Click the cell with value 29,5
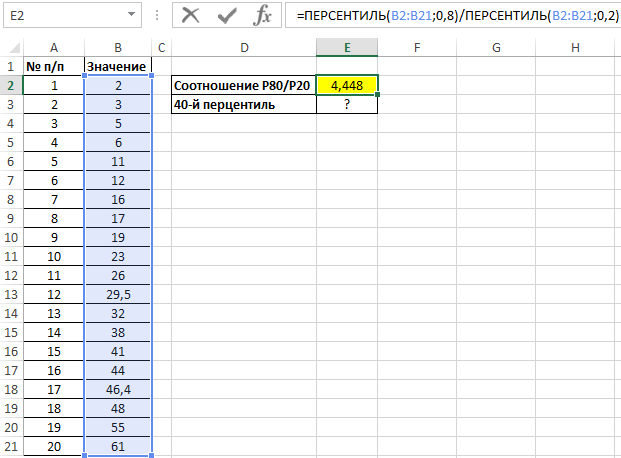 click(x=118, y=294)
